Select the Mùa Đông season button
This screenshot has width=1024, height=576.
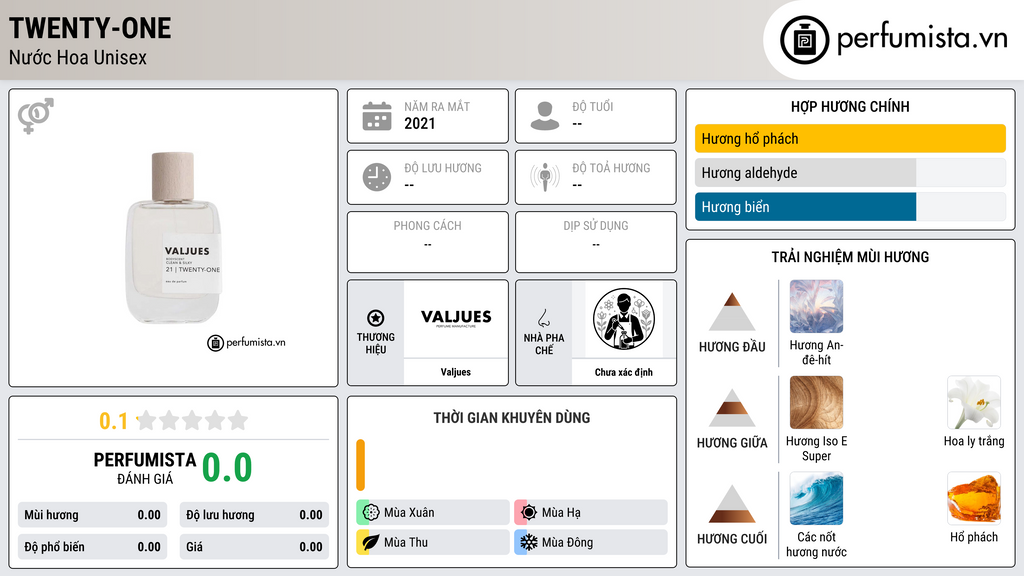pos(591,542)
